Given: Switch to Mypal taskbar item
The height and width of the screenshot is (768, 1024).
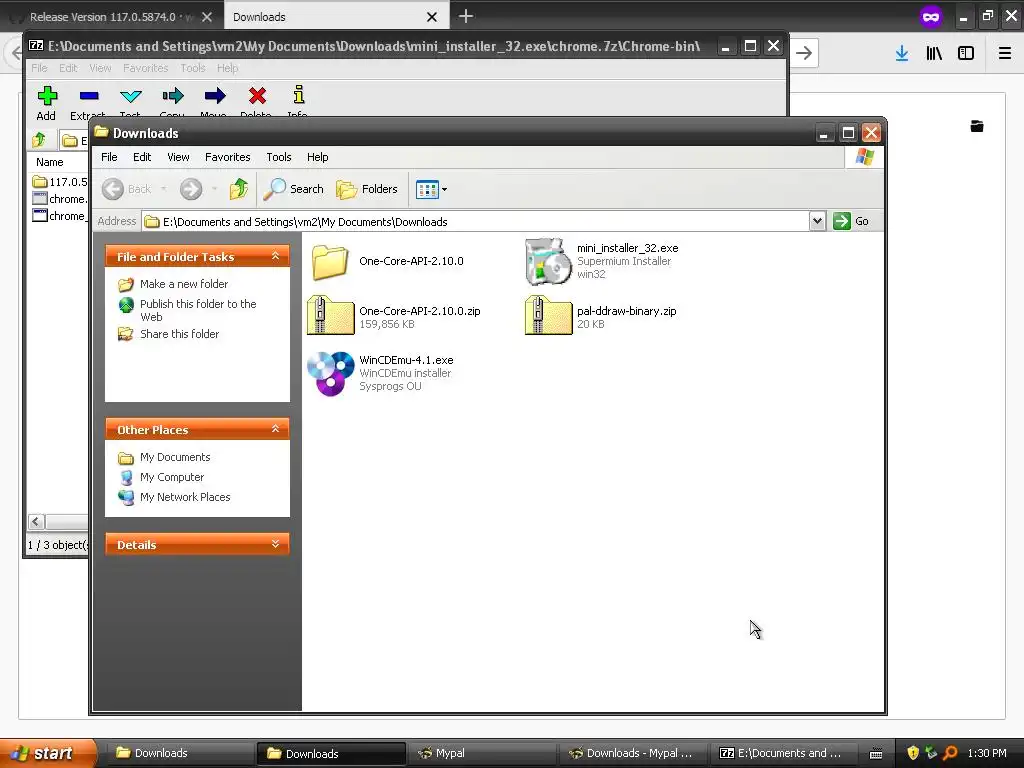Looking at the screenshot, I should click(x=483, y=753).
